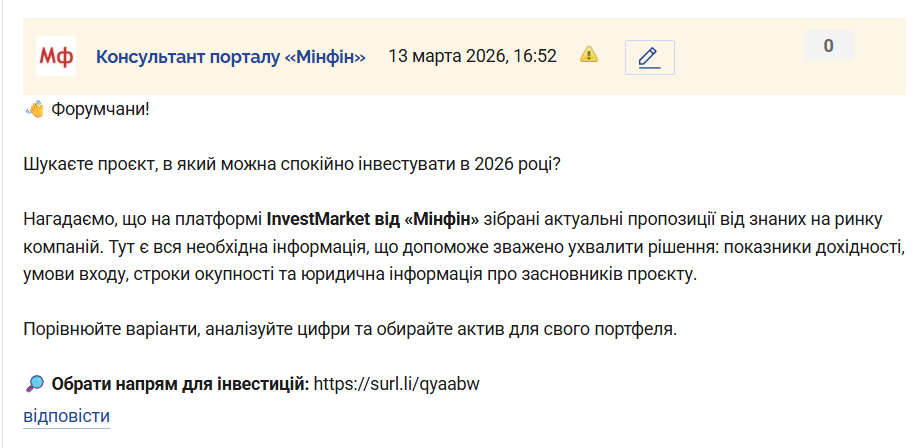This screenshot has width=922, height=448.
Task: Click the waving hand emoji
Action: (x=34, y=109)
